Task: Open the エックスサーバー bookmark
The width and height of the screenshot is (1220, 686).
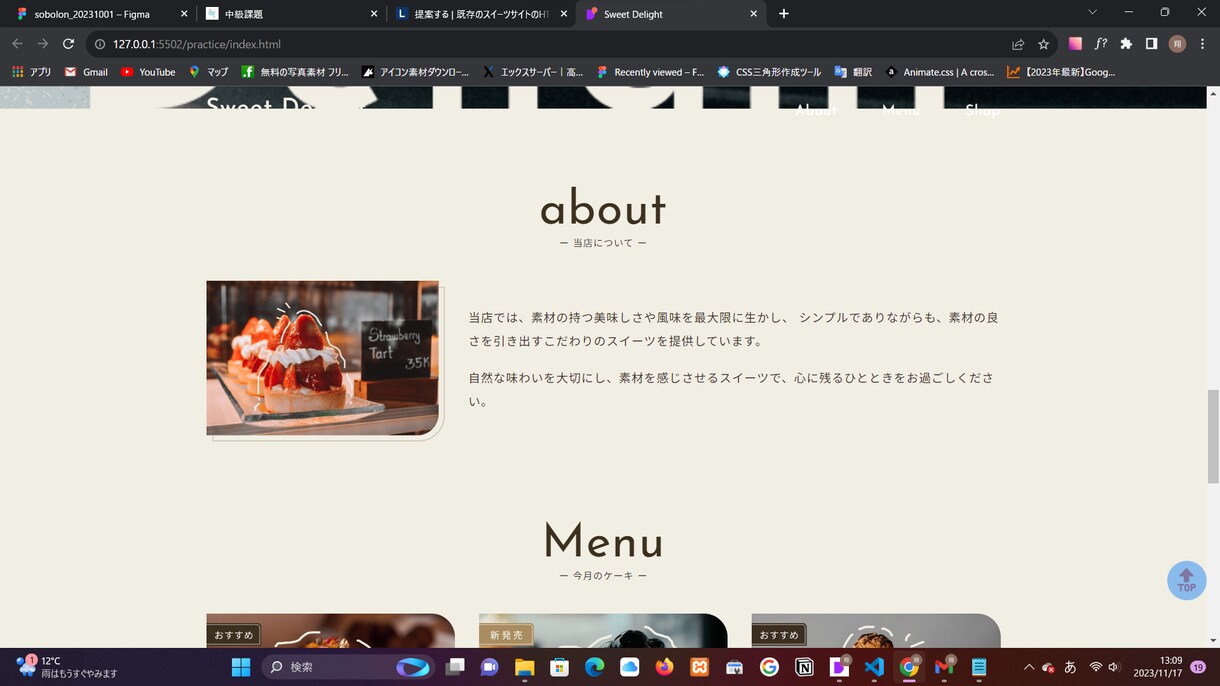Action: pos(533,72)
